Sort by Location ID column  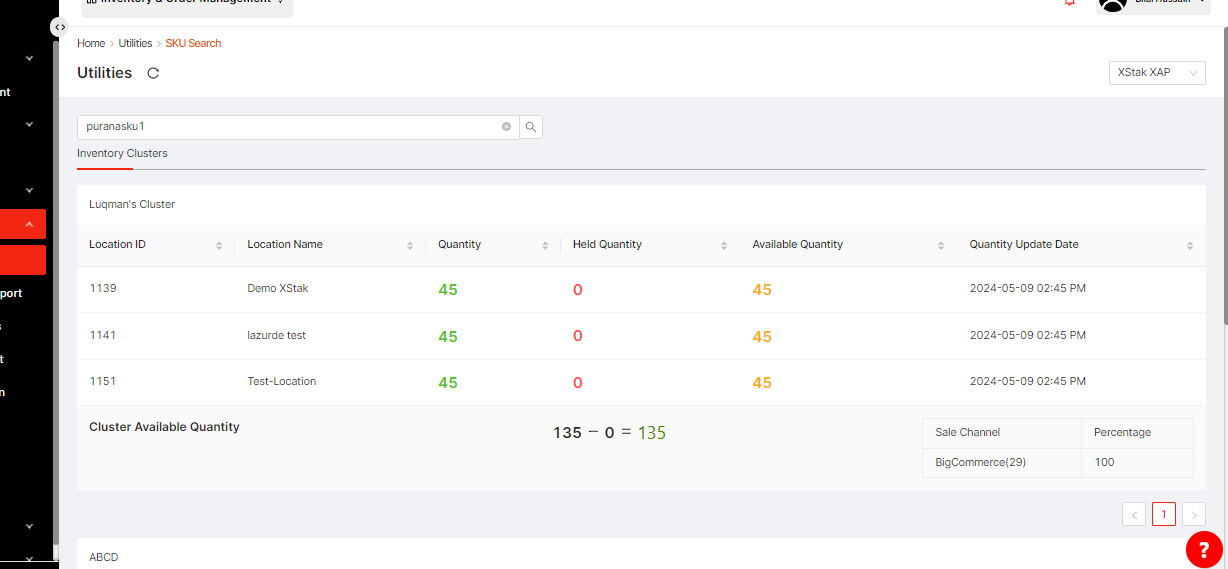(x=219, y=245)
